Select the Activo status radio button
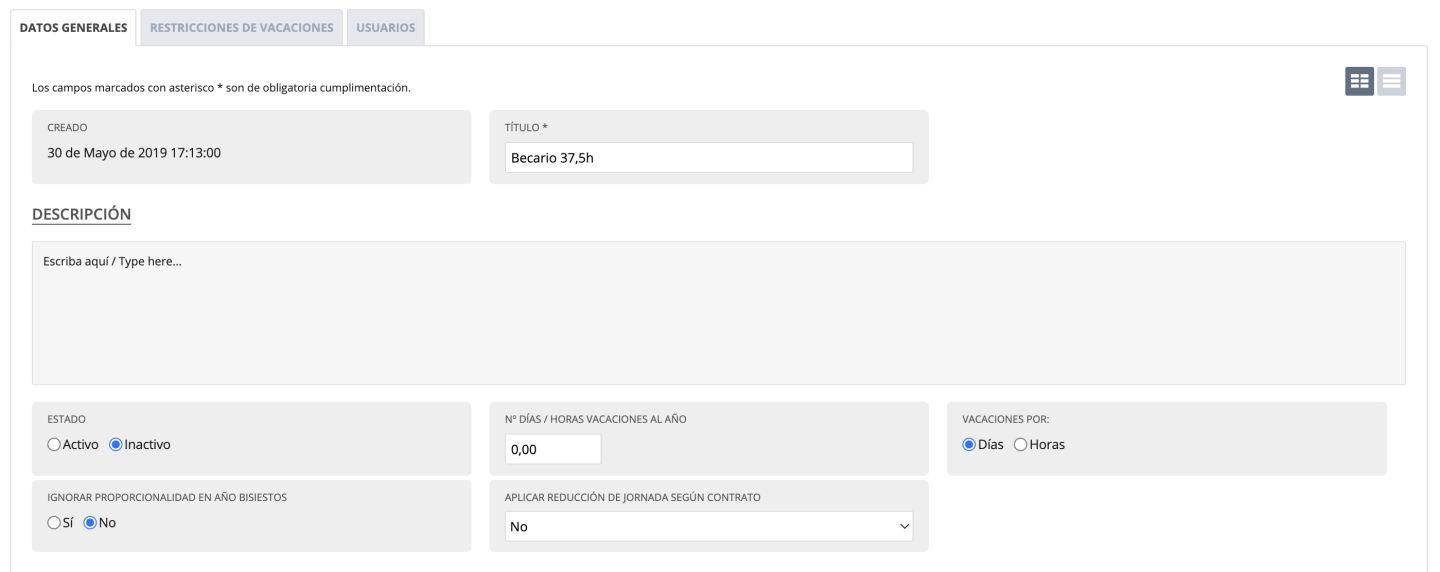The height and width of the screenshot is (572, 1440). pos(54,445)
